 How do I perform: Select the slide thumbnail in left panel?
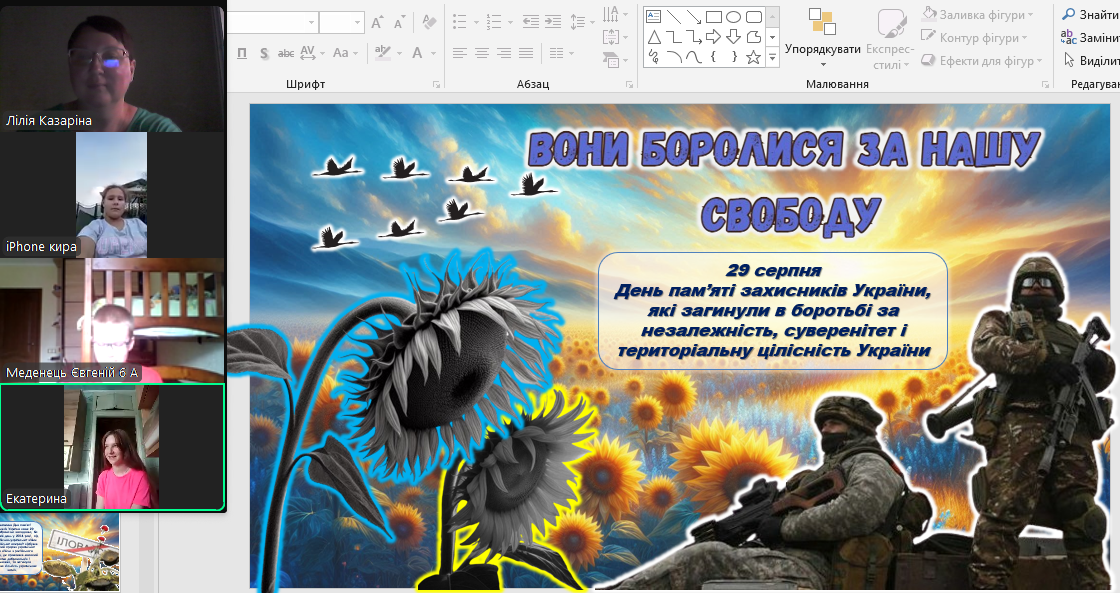pos(60,552)
